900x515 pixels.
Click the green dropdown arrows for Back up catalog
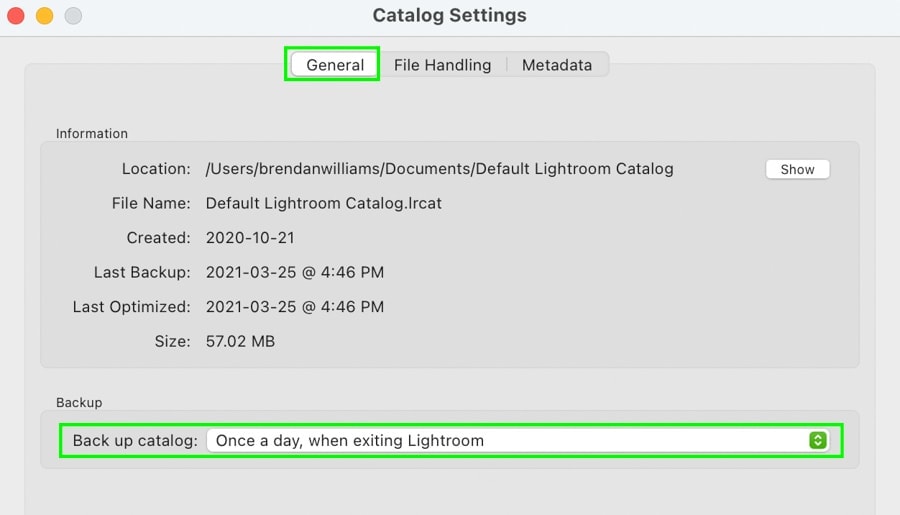[x=817, y=440]
